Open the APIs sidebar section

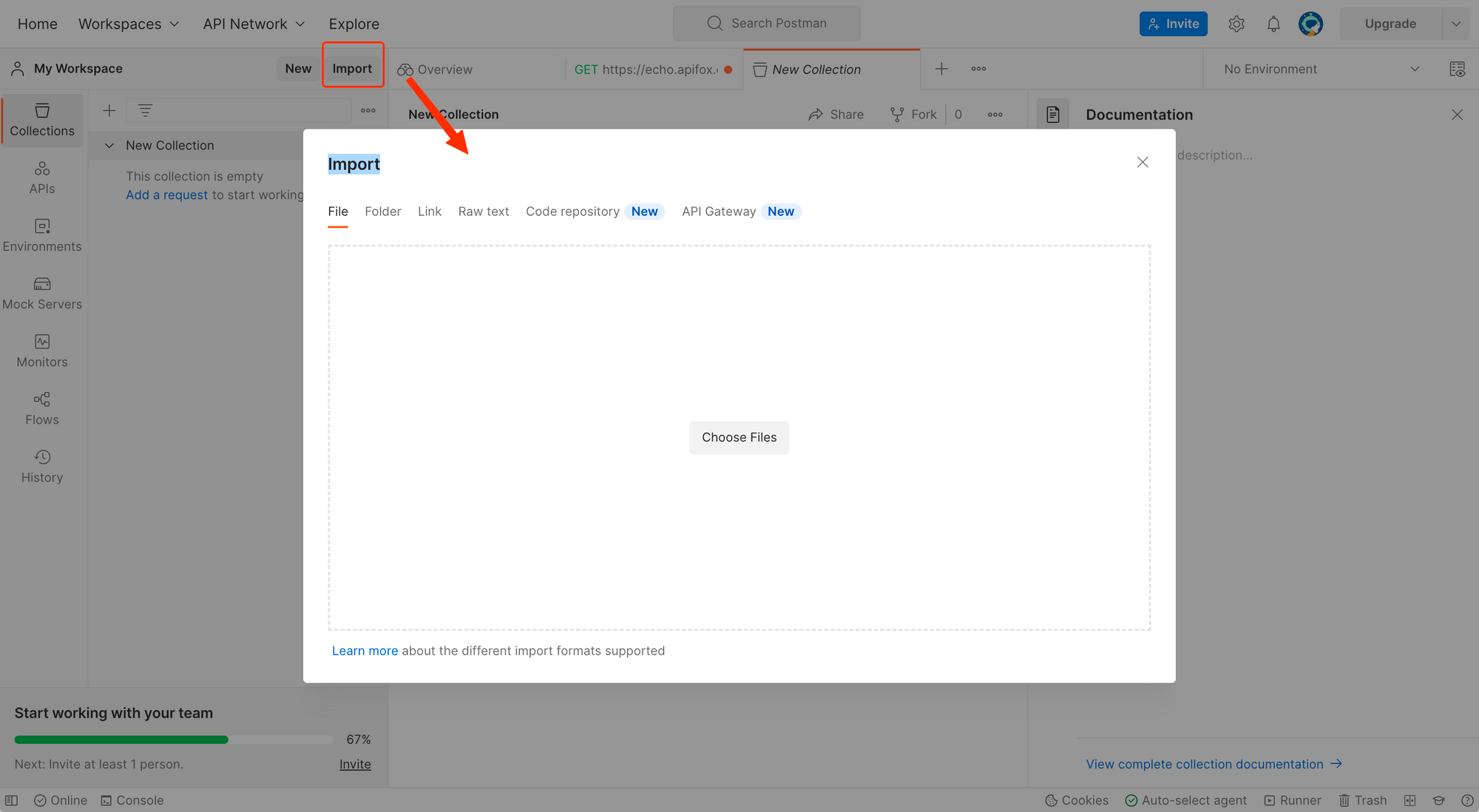point(42,177)
